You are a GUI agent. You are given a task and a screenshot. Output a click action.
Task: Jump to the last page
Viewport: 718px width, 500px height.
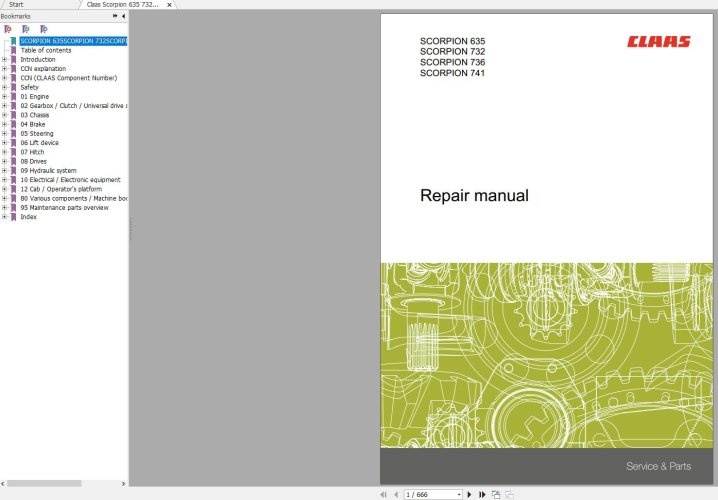[482, 495]
